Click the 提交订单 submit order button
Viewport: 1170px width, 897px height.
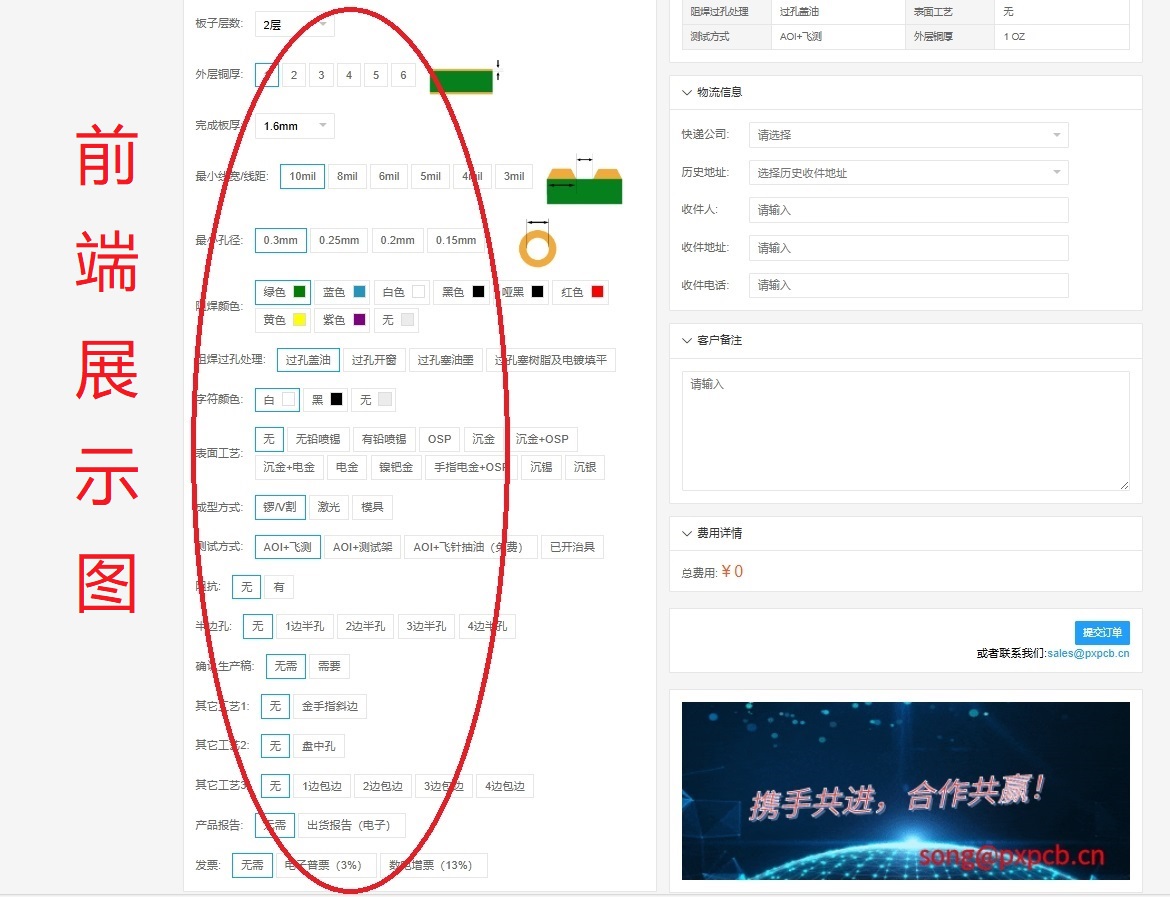(1101, 632)
